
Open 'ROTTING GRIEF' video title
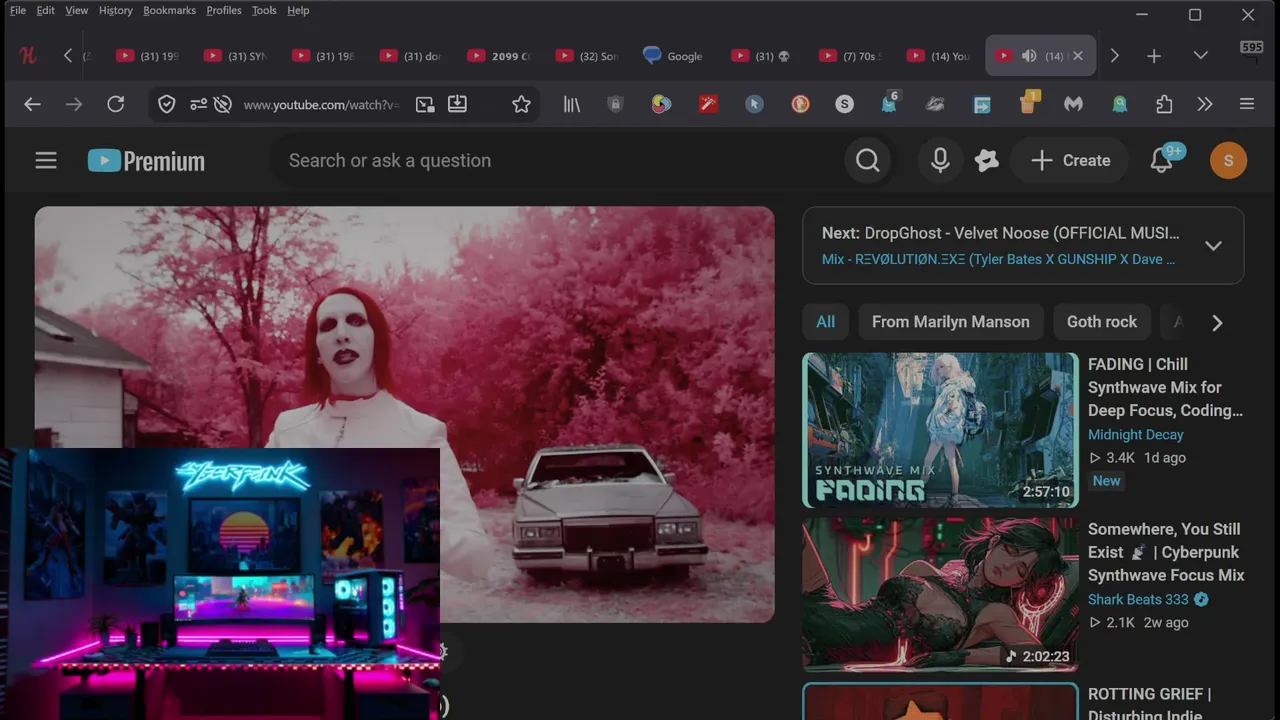point(1150,704)
